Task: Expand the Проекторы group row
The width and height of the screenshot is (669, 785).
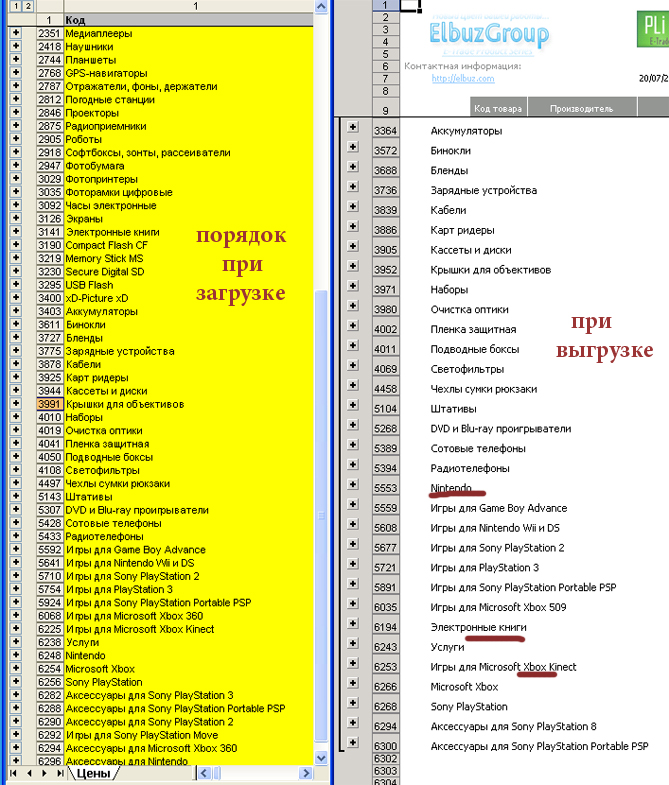Action: click(x=16, y=113)
